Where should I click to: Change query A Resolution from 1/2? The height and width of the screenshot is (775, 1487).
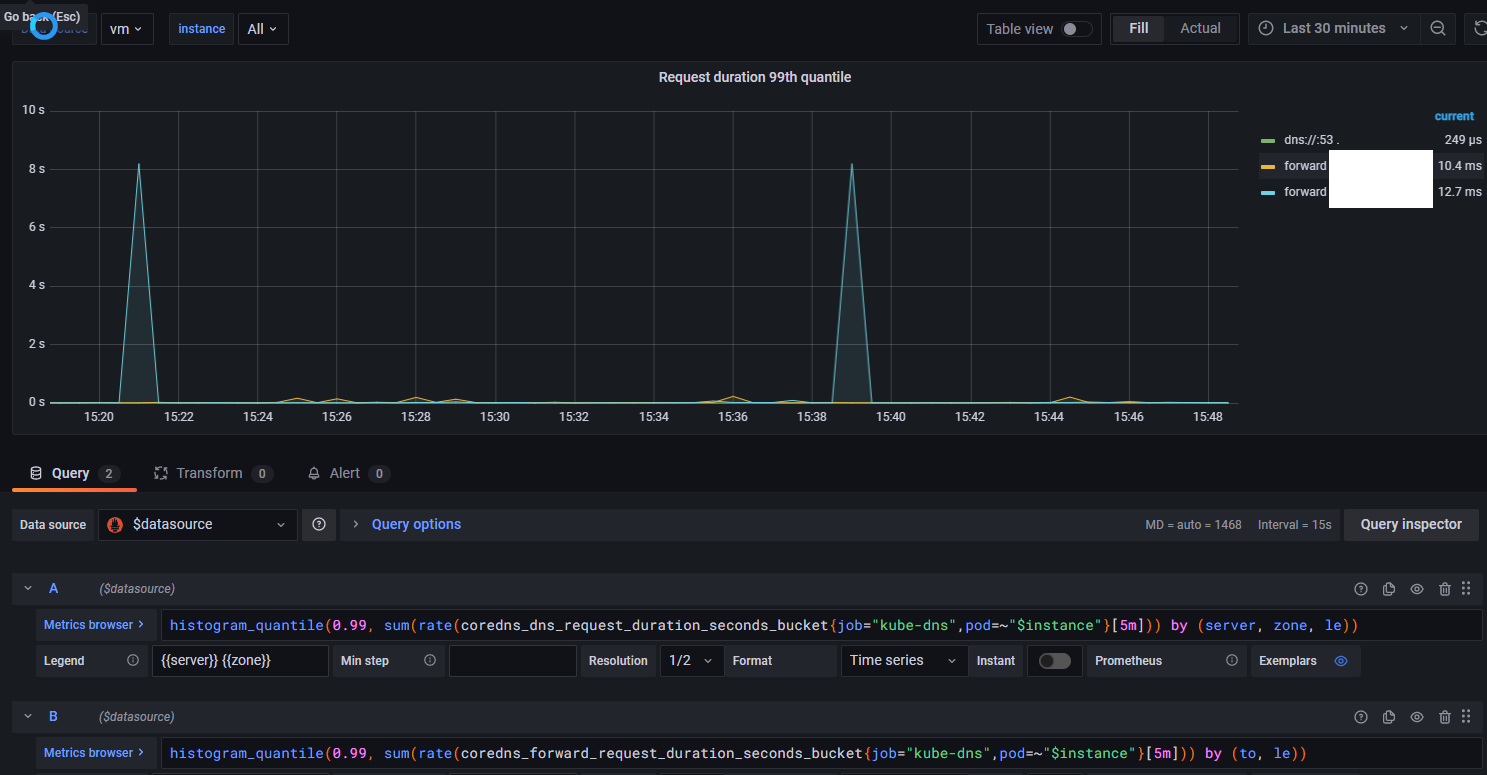(x=691, y=660)
